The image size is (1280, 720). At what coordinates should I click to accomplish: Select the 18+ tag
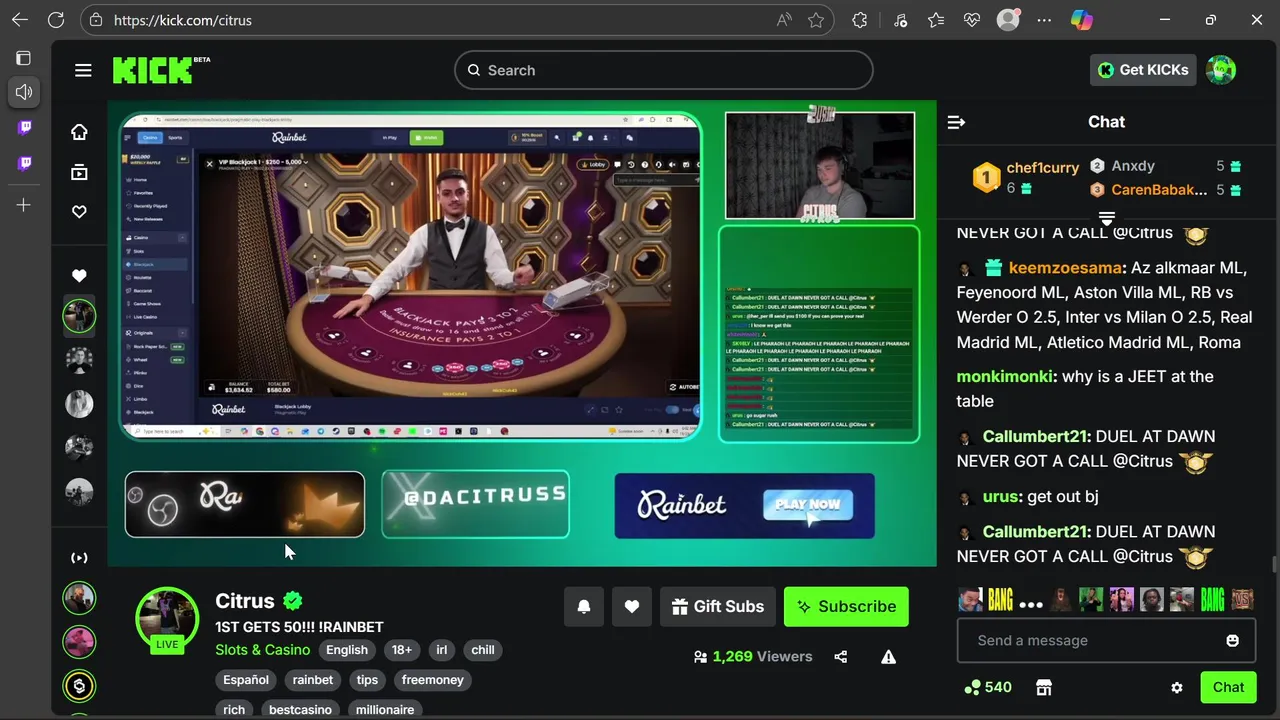pos(402,650)
